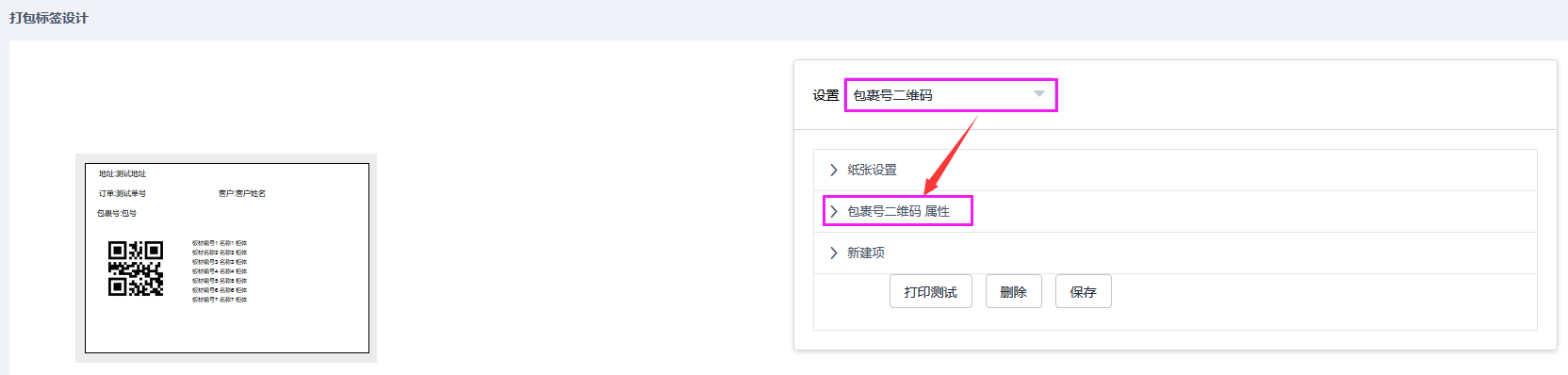
Task: Click the 设置 dropdown caret arrow
Action: tap(1038, 94)
